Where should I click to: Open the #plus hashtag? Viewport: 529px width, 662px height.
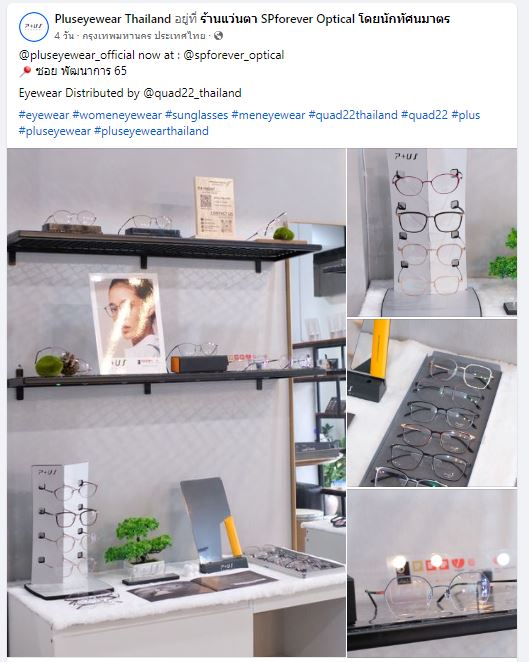(x=466, y=115)
